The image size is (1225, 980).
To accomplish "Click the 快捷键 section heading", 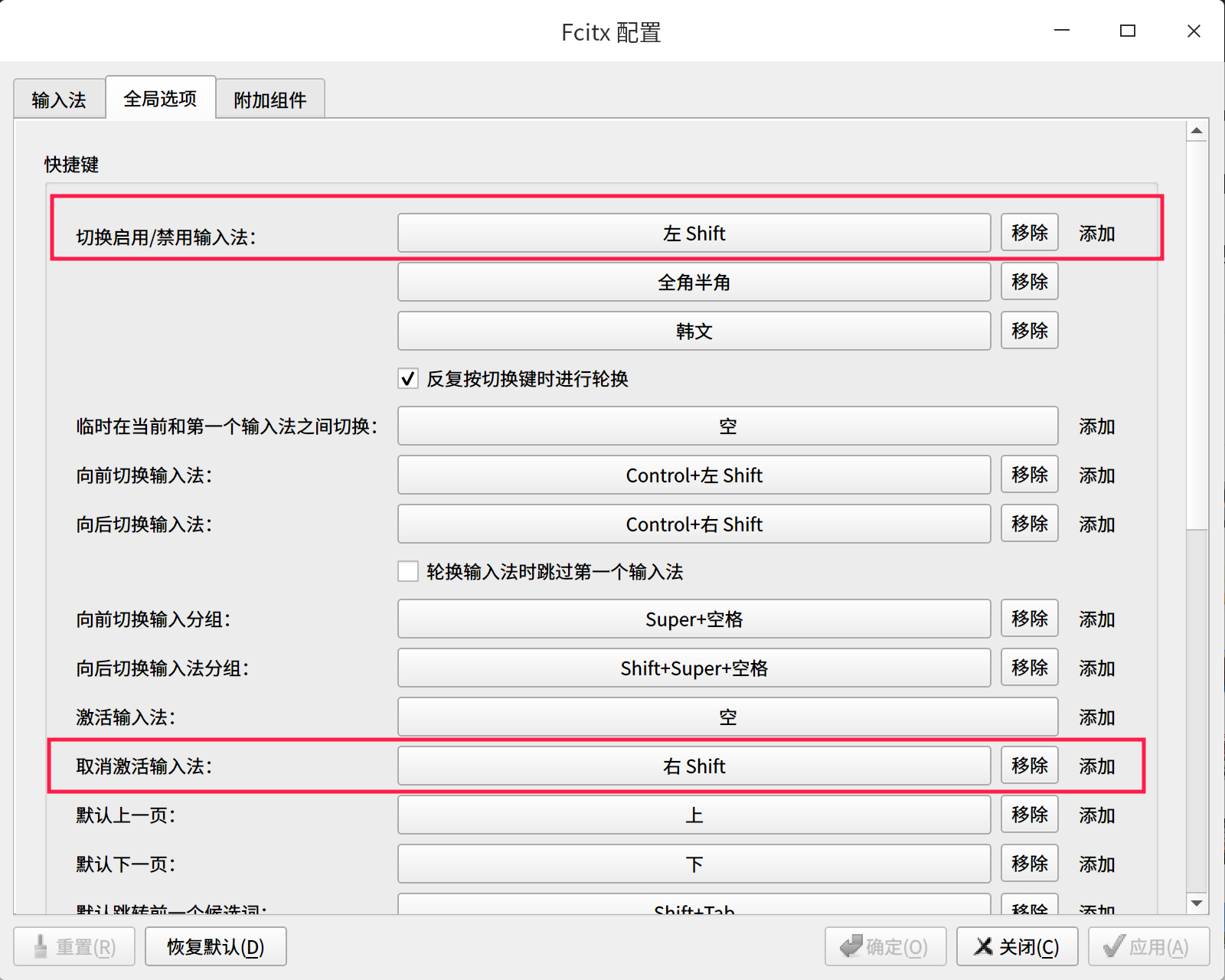I will point(71,165).
